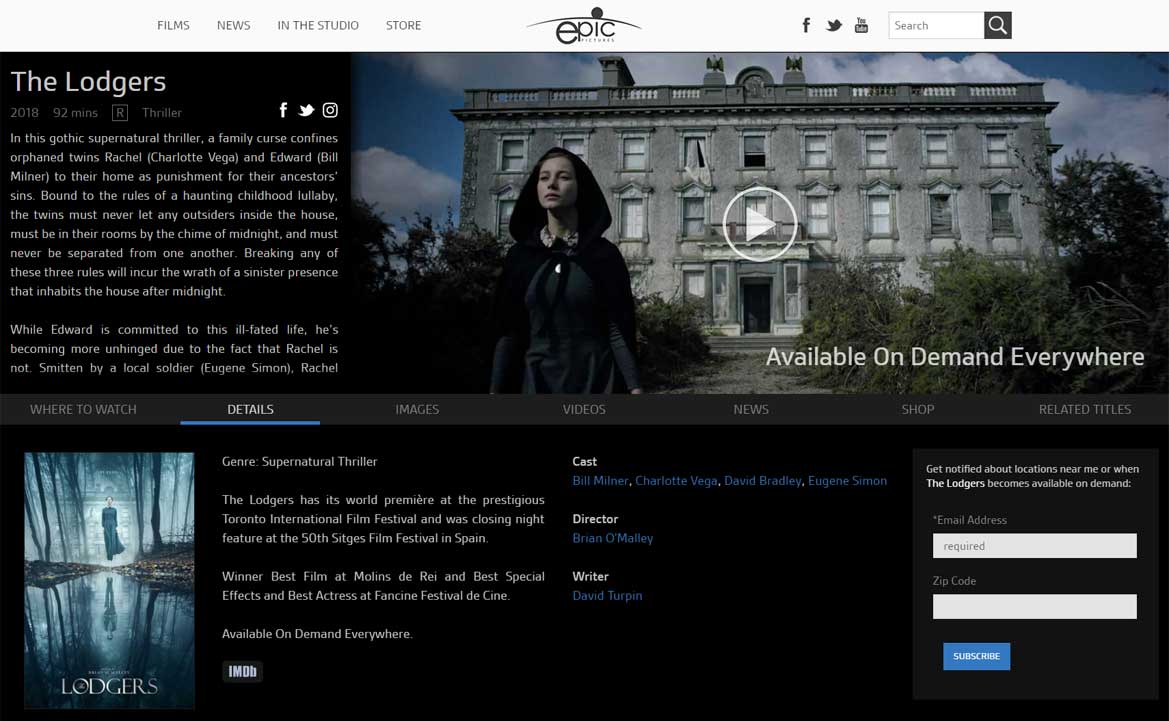Open the IMDb badge link
This screenshot has width=1169, height=721.
(x=242, y=672)
